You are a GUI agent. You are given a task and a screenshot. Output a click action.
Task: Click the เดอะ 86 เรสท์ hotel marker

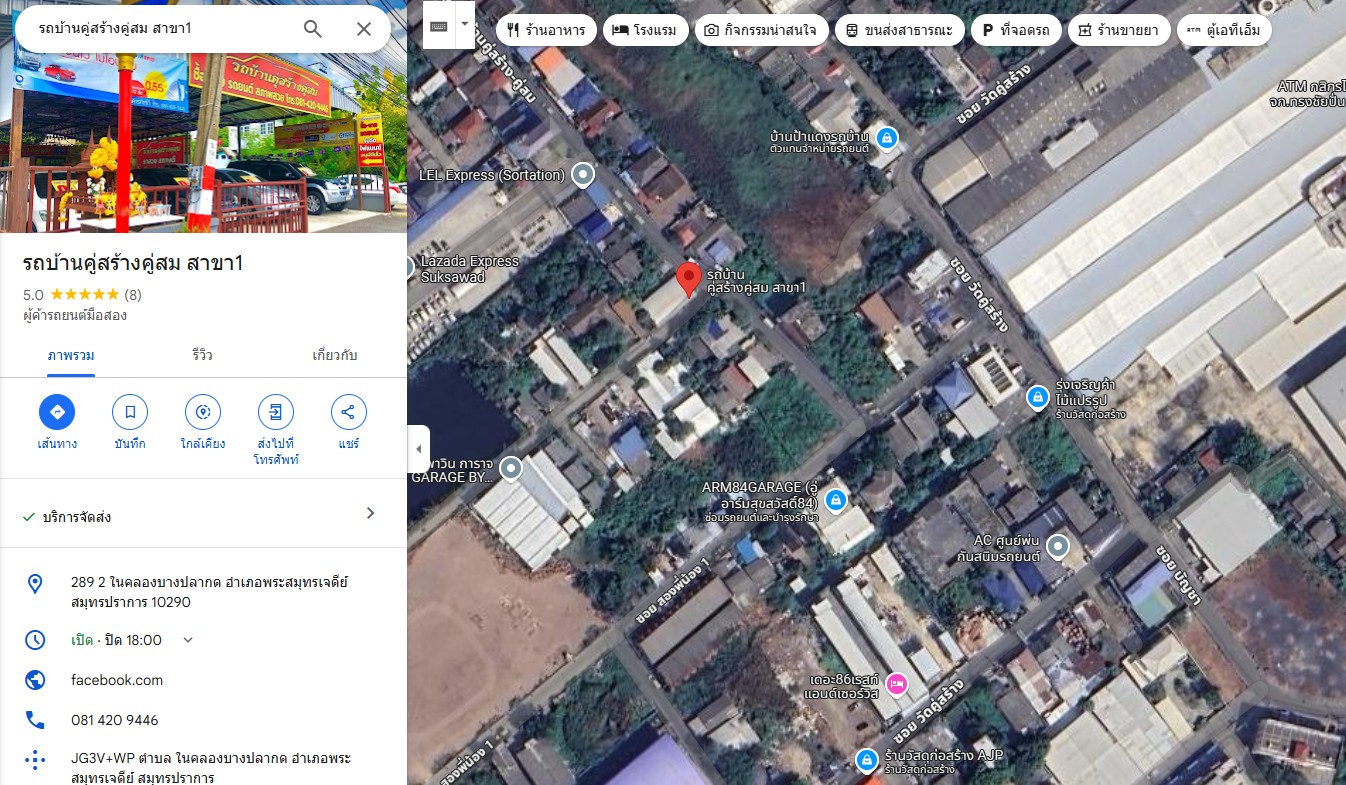(897, 685)
